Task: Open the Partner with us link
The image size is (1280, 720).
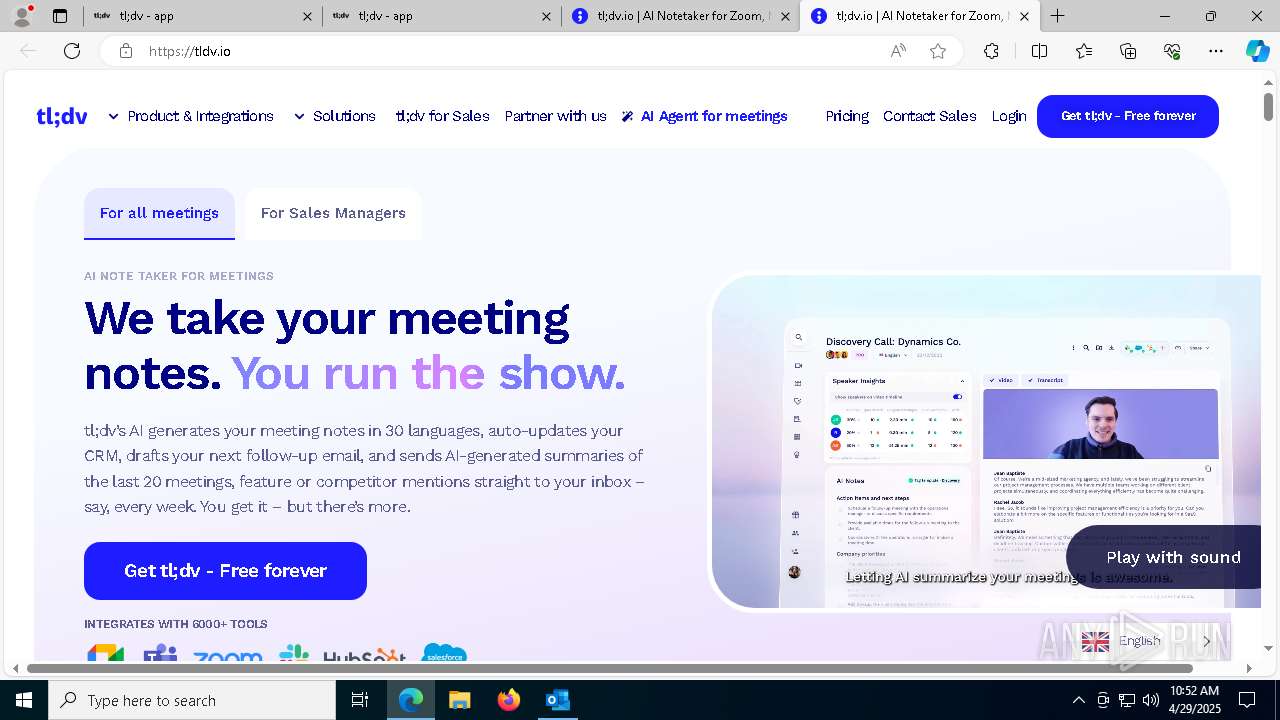Action: pos(555,116)
